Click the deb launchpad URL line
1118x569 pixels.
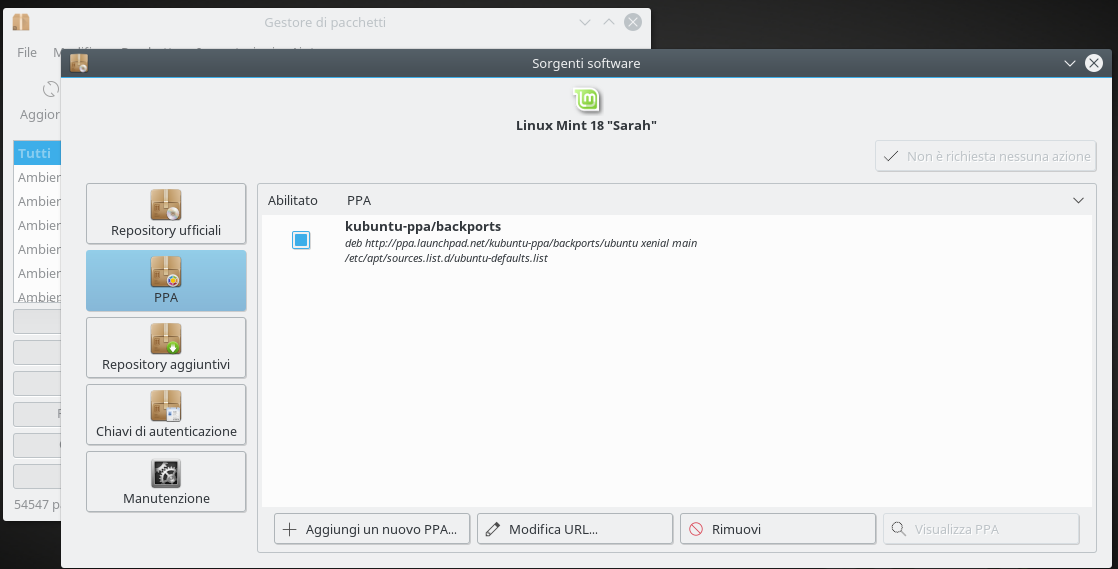tap(521, 243)
